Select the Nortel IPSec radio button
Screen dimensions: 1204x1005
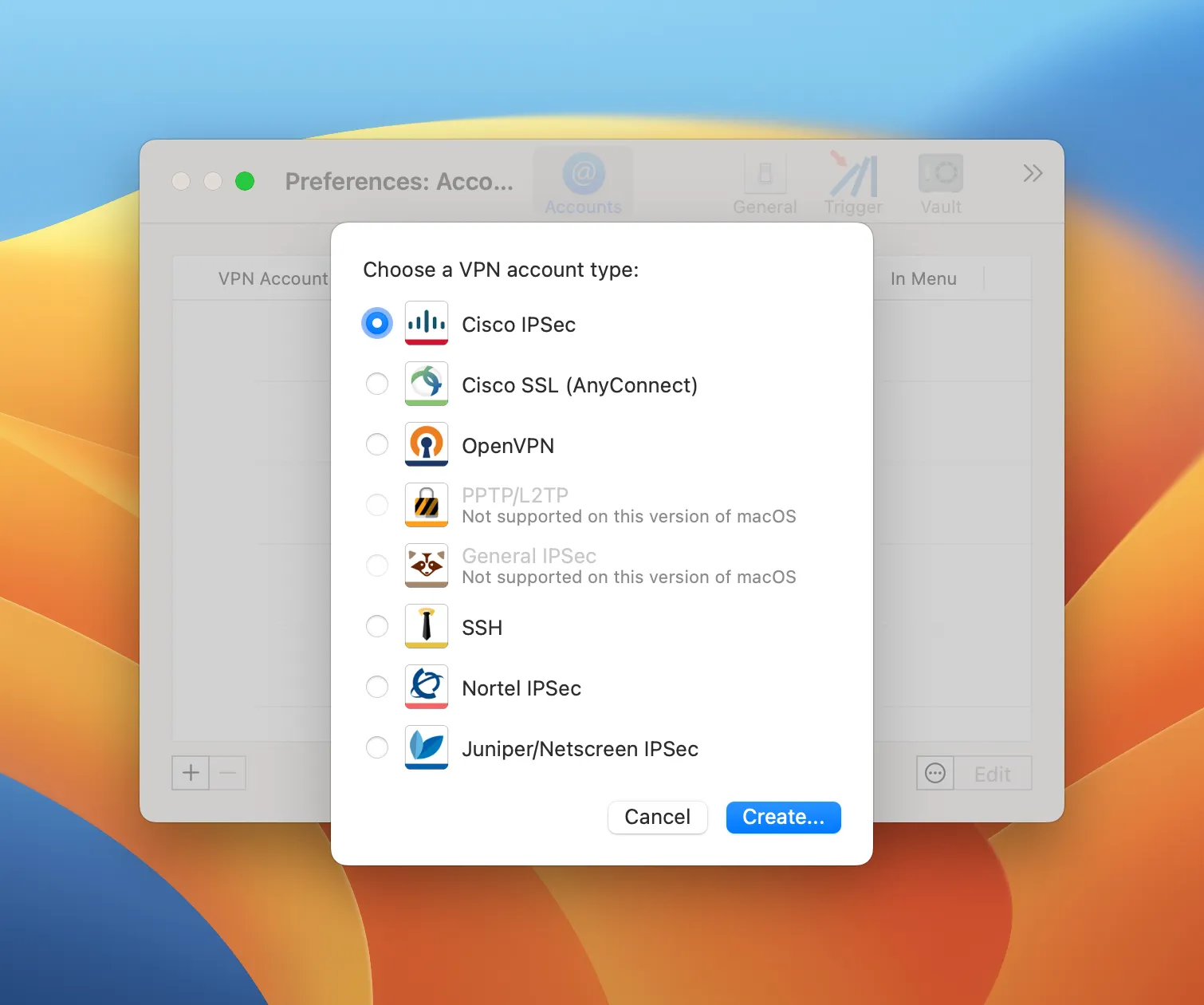pyautogui.click(x=377, y=687)
